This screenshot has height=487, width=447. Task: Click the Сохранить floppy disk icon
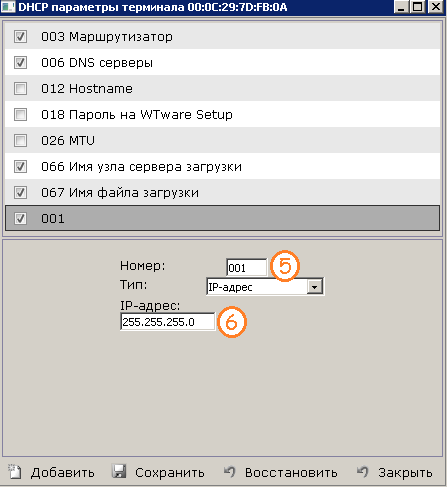(x=119, y=472)
